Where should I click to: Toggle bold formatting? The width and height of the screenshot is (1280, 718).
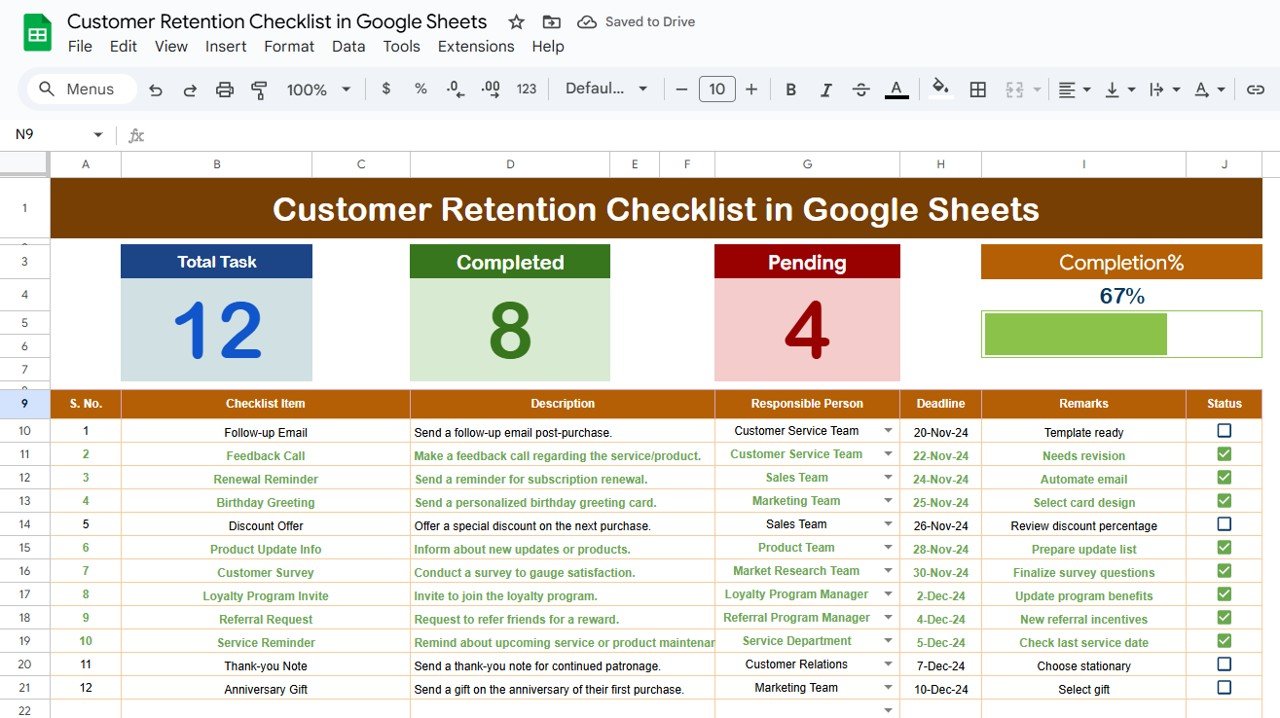coord(791,89)
